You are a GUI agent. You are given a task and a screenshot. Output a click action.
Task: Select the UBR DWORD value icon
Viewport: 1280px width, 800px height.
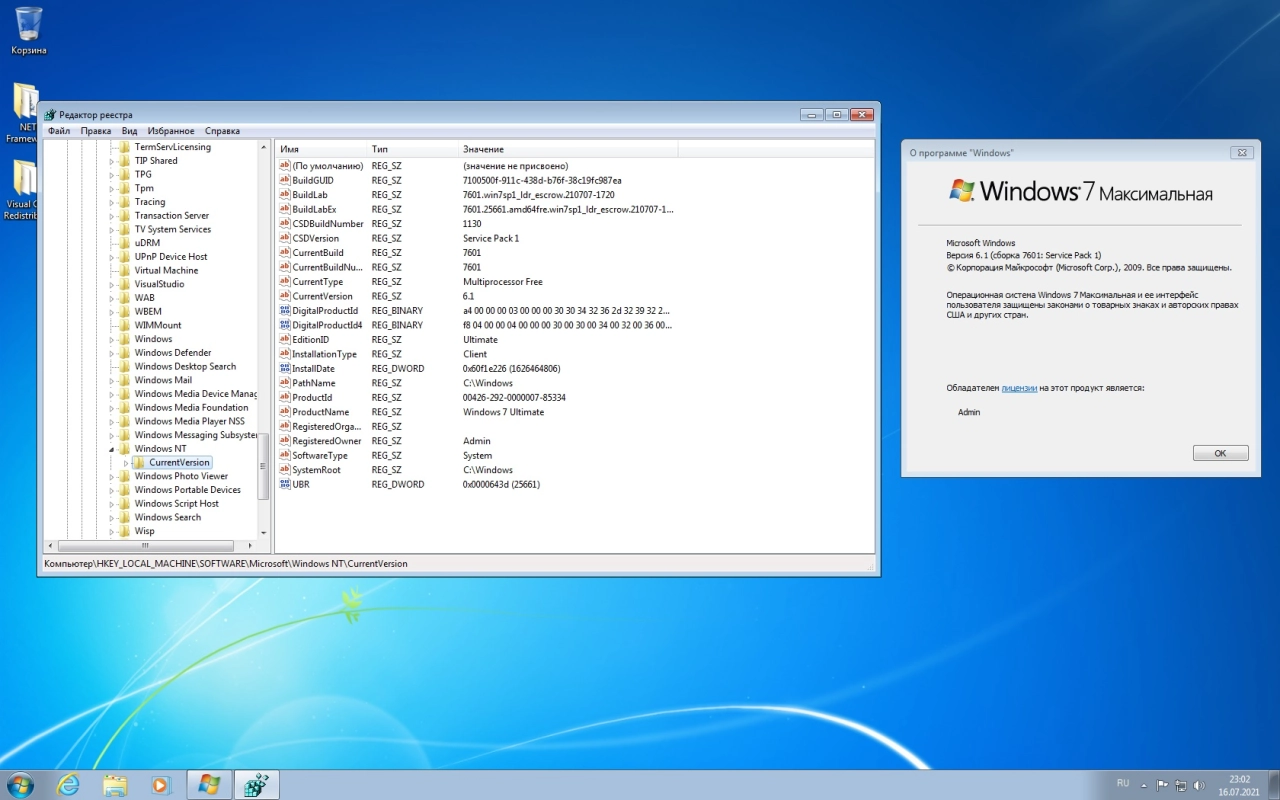point(284,484)
